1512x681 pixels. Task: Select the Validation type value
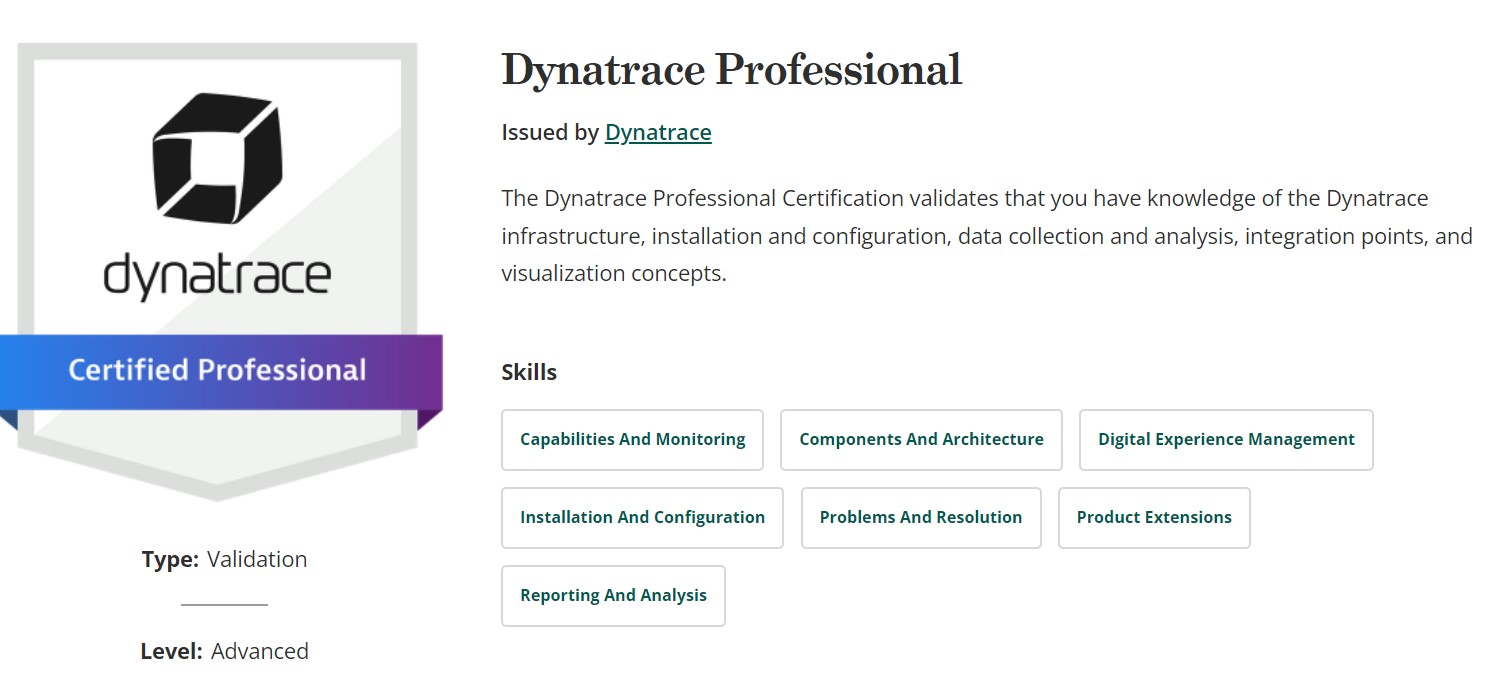(257, 560)
